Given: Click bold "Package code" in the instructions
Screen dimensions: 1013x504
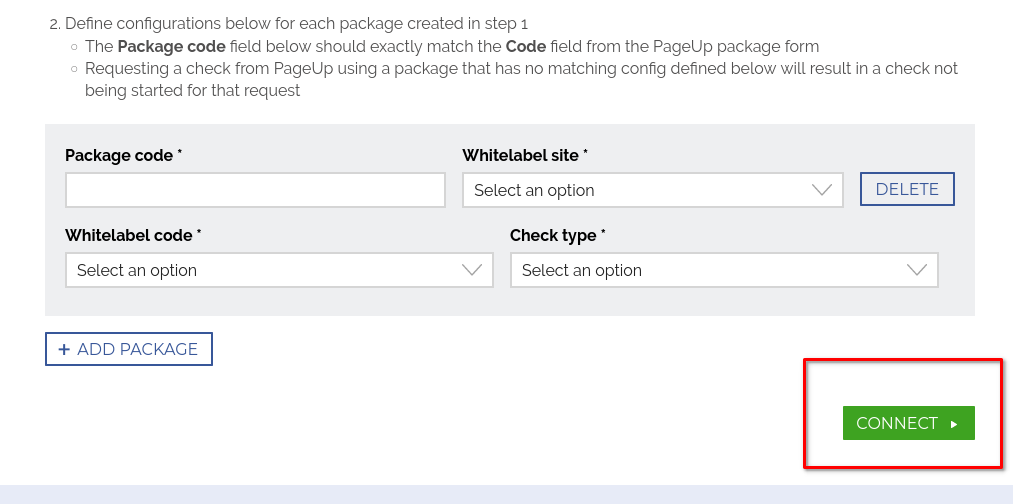Looking at the screenshot, I should click(163, 46).
